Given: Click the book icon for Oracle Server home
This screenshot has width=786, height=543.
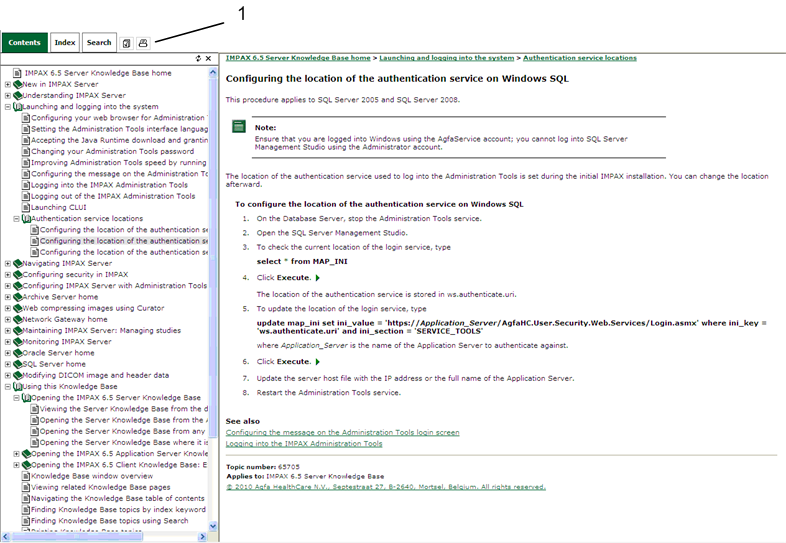Looking at the screenshot, I should point(18,353).
